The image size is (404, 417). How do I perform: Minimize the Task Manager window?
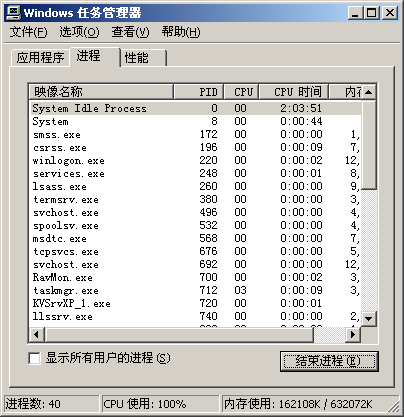click(355, 13)
